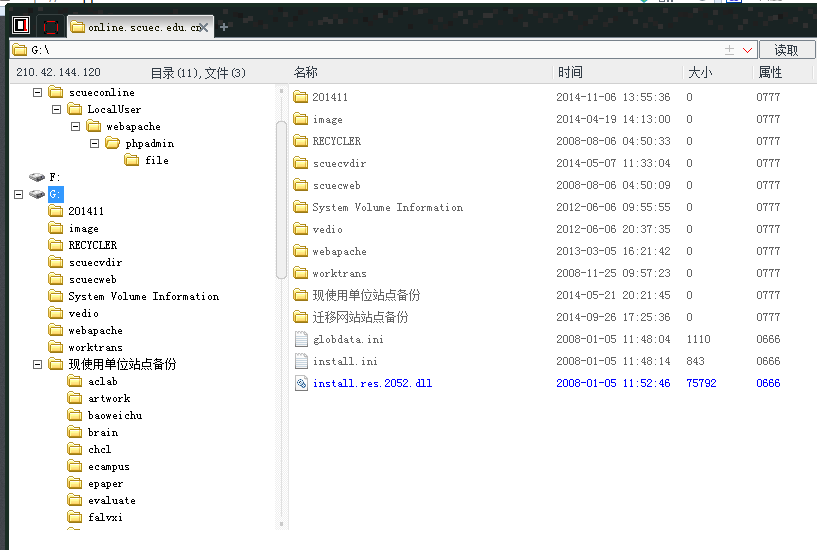Screen dimensions: 817x550
Task: Select evaluate folder icon in tree
Action: [75, 500]
